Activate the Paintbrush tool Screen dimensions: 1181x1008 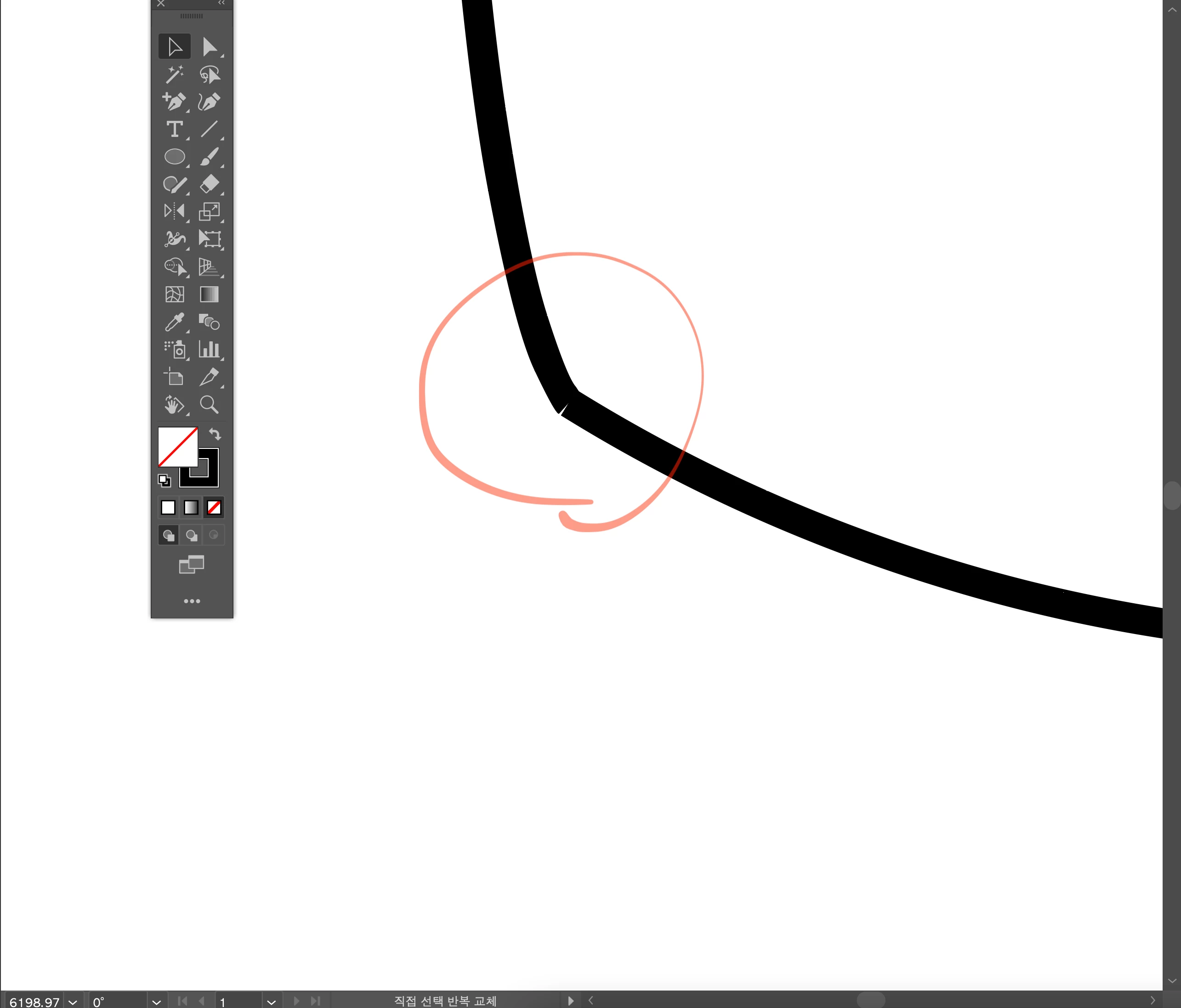tap(210, 157)
